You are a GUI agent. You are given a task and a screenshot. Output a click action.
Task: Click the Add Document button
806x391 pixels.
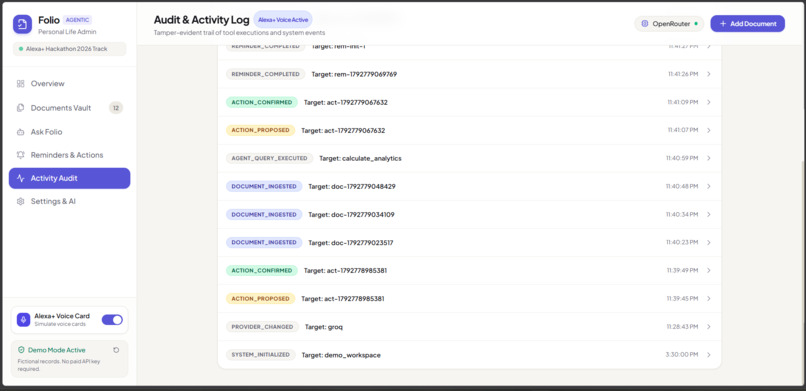click(747, 24)
